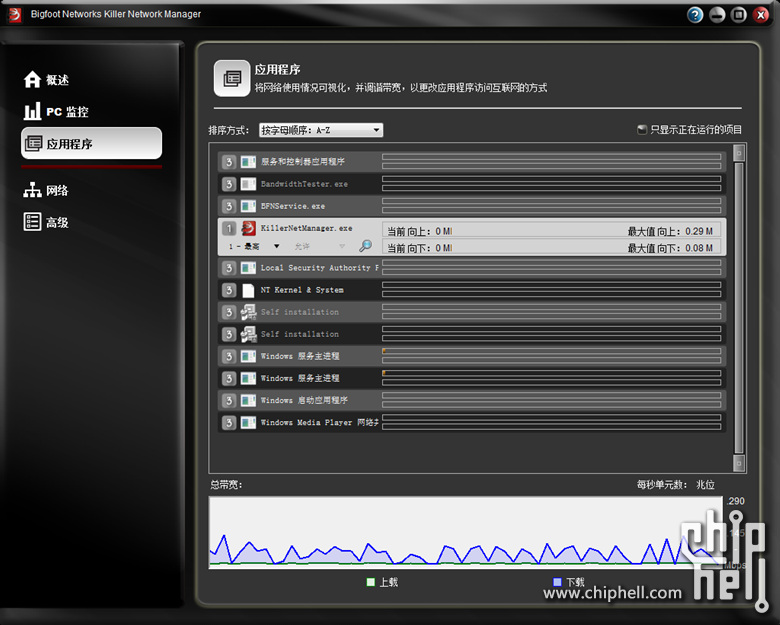Screen dimensions: 780x625
Task: Minimize the Killer Network Manager window
Action: [717, 15]
